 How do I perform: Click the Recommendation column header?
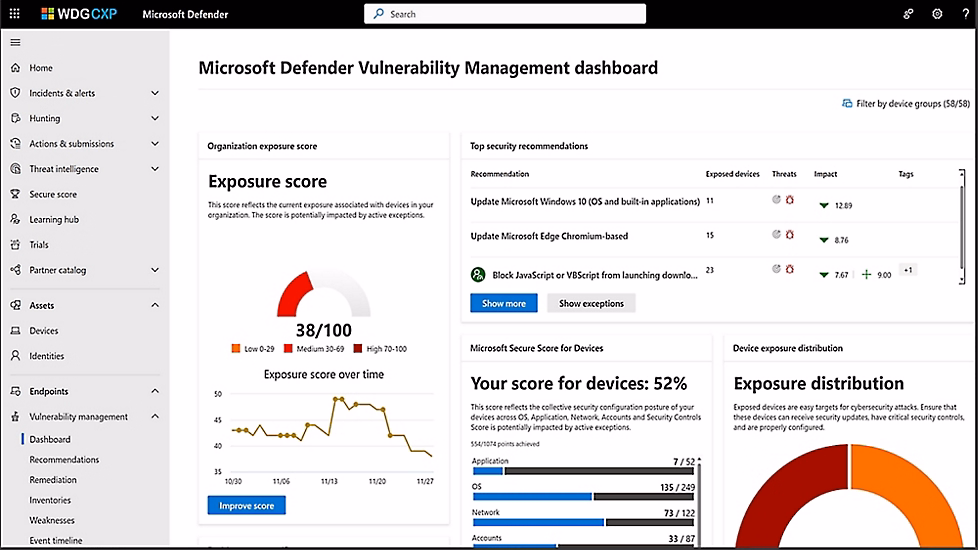tap(500, 174)
